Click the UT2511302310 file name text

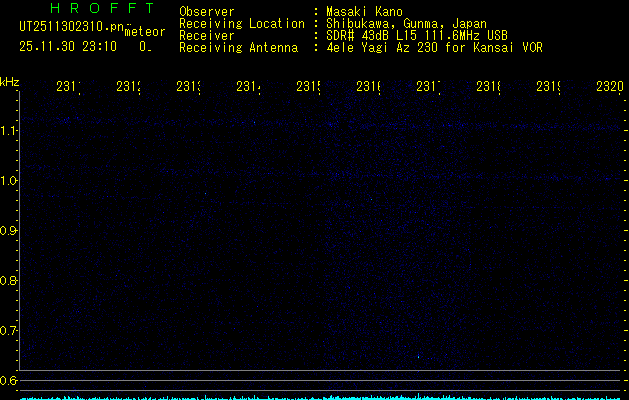72,27
